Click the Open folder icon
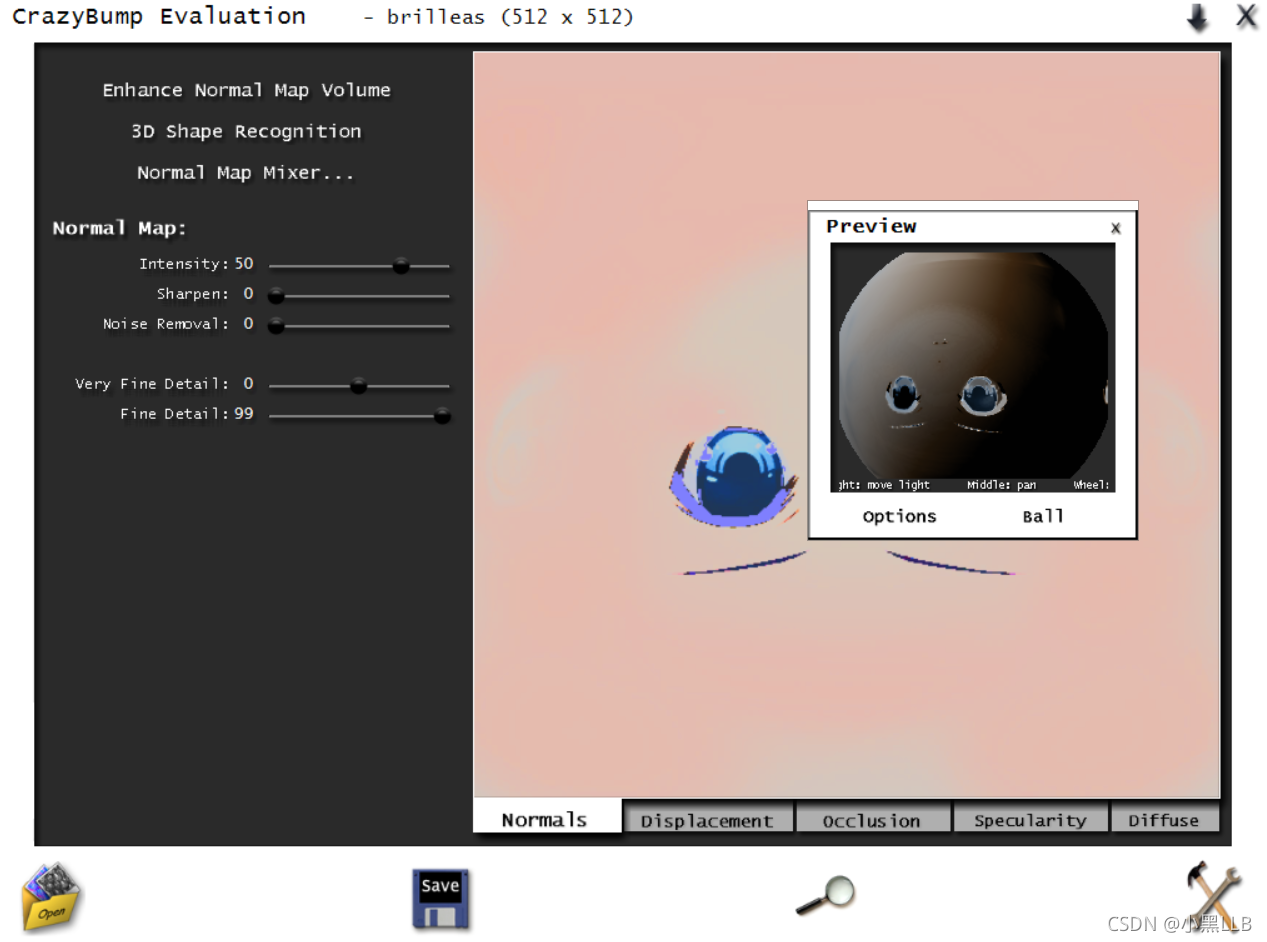The height and width of the screenshot is (942, 1267). click(52, 897)
